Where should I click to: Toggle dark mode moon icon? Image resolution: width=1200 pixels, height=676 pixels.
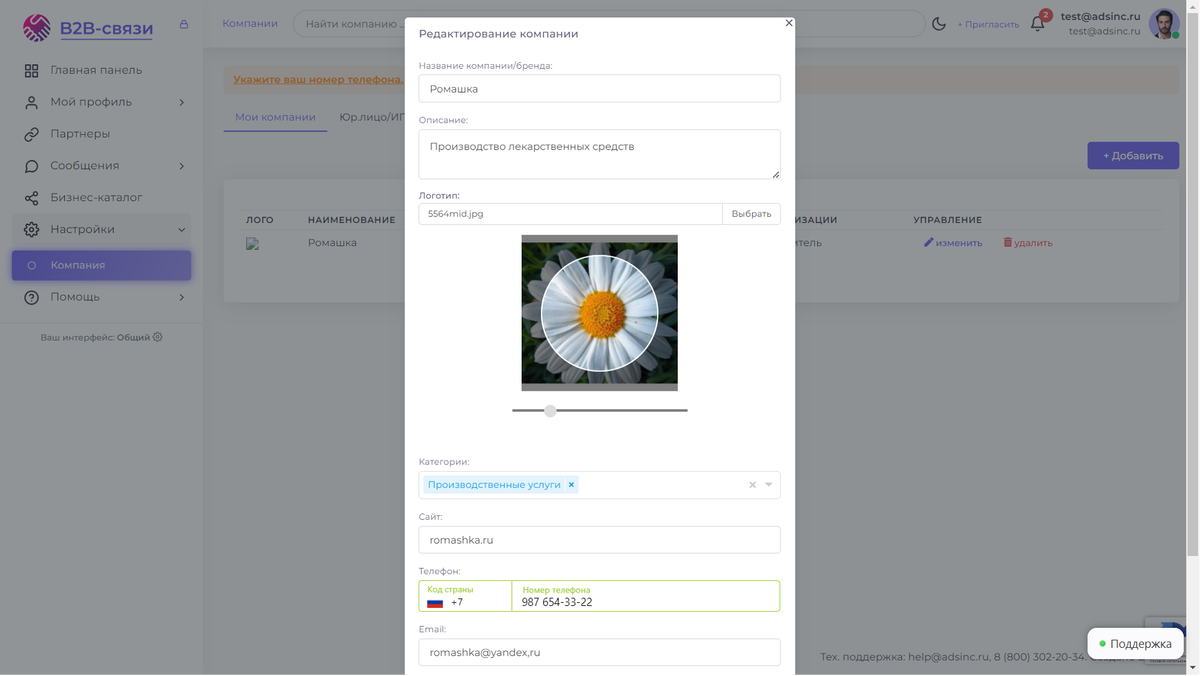pyautogui.click(x=939, y=24)
